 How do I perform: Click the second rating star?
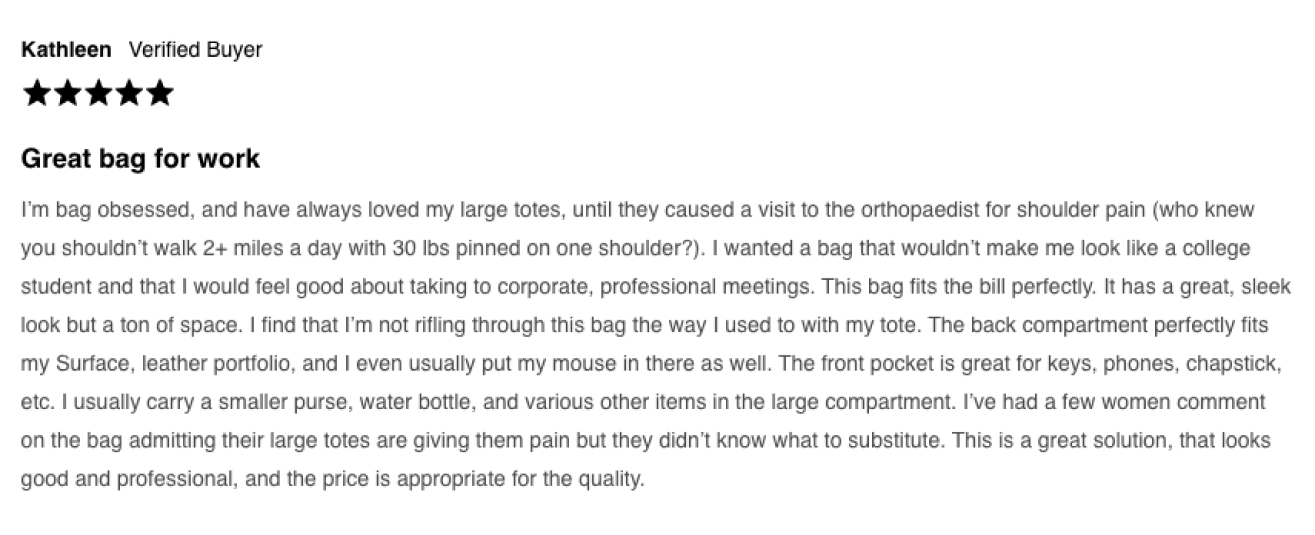pos(67,94)
